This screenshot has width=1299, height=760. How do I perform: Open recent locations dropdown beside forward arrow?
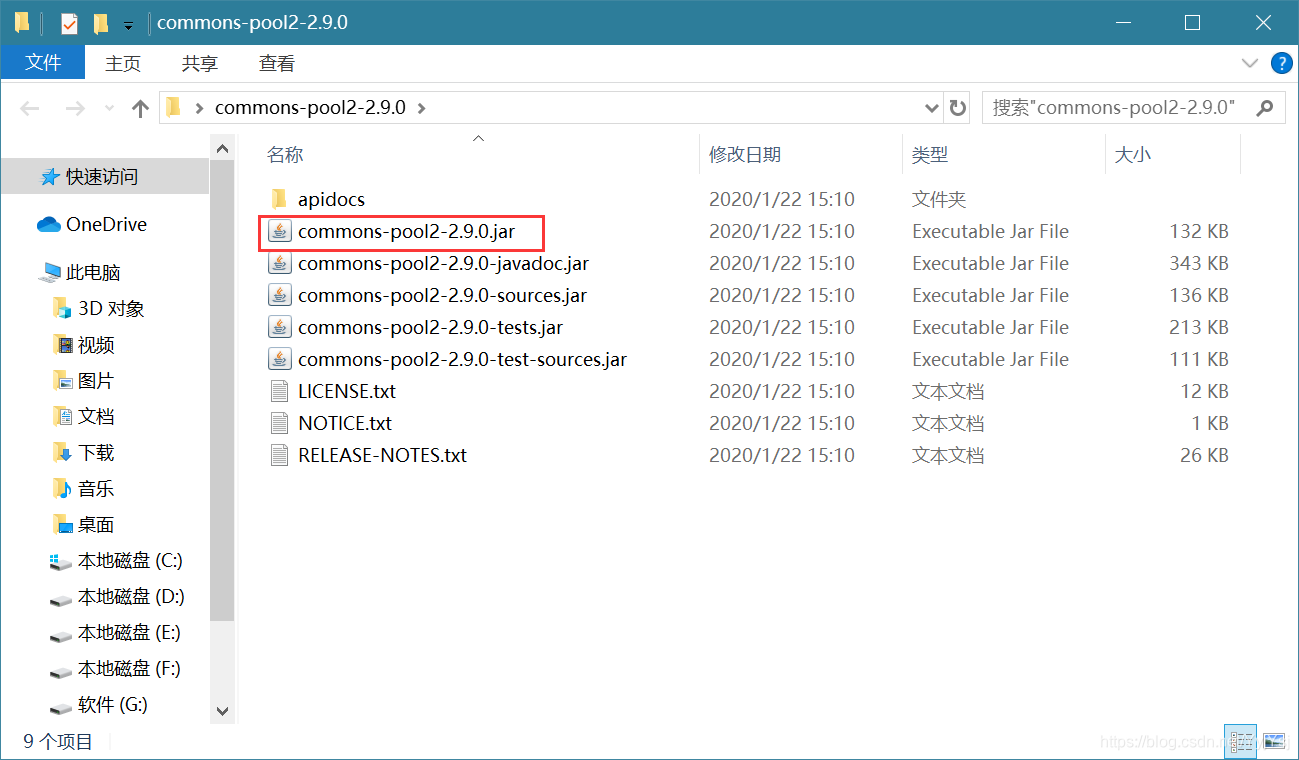click(x=108, y=107)
